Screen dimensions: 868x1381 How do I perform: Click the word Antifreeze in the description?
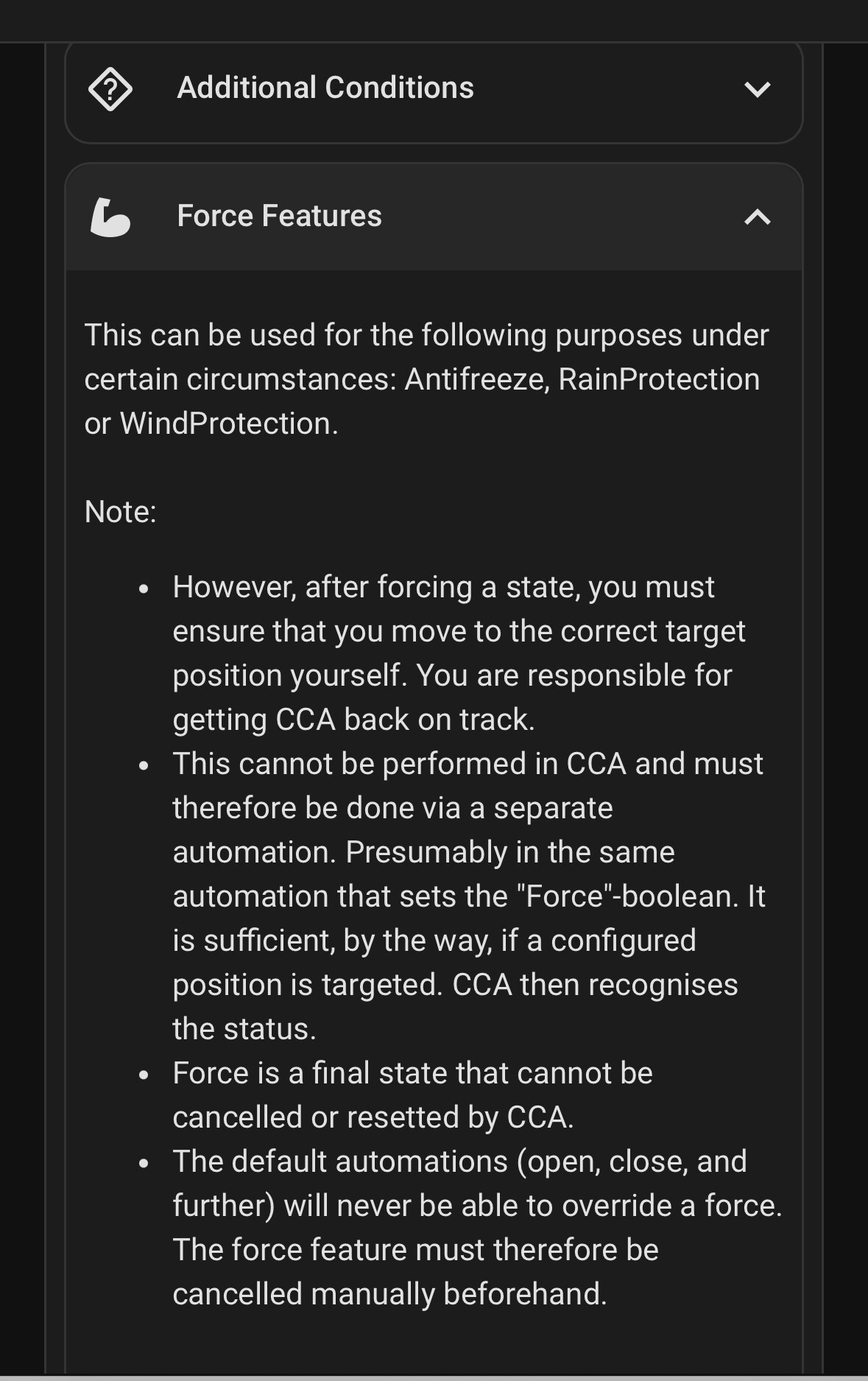click(475, 379)
